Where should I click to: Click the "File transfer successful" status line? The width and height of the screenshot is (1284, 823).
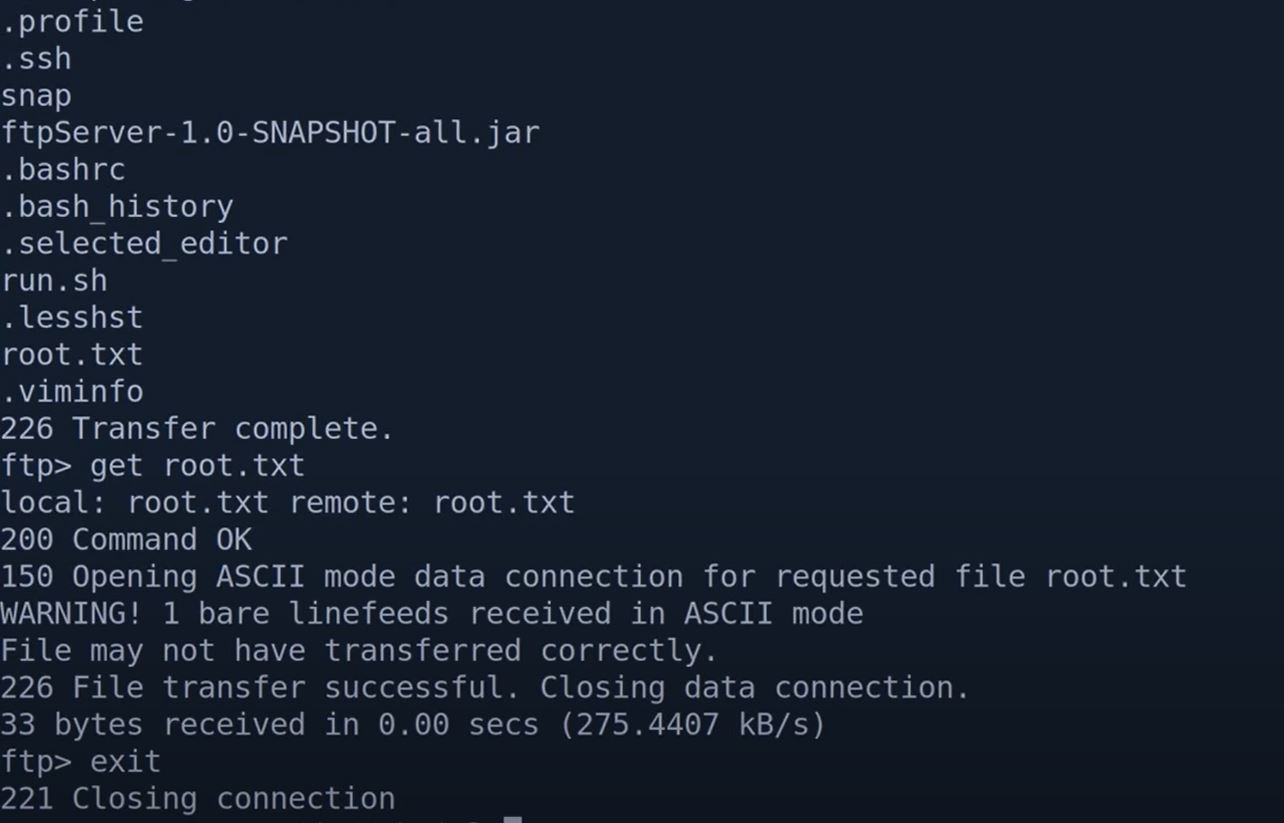[485, 688]
